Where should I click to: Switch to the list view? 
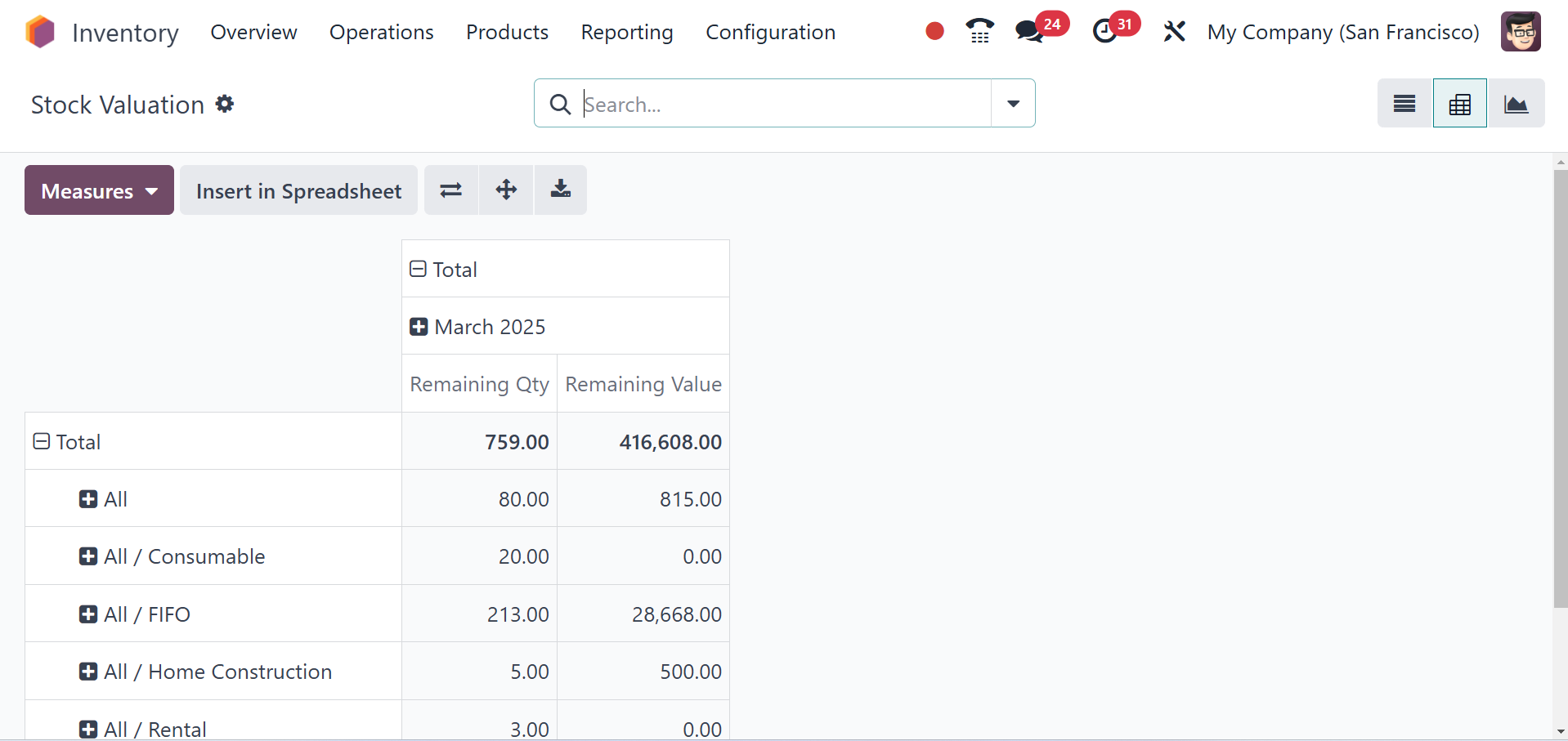point(1404,104)
